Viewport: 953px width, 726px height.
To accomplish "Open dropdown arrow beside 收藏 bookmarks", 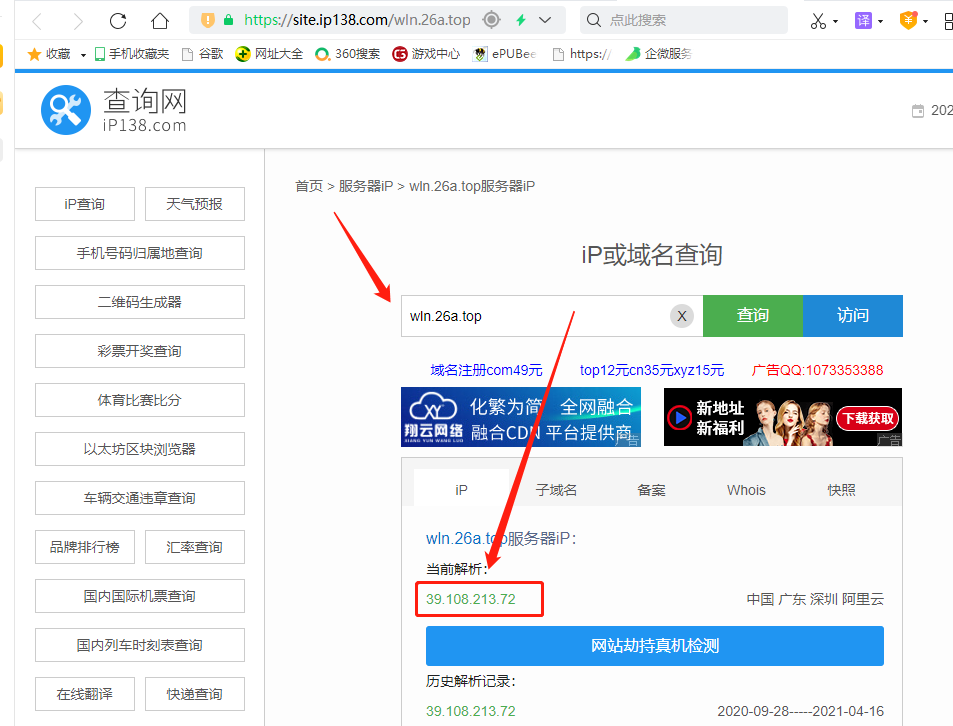I will pyautogui.click(x=83, y=54).
